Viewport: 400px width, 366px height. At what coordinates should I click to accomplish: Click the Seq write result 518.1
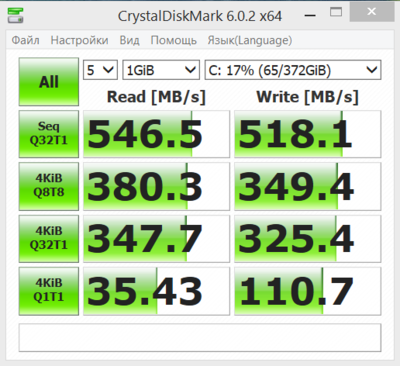tap(307, 134)
